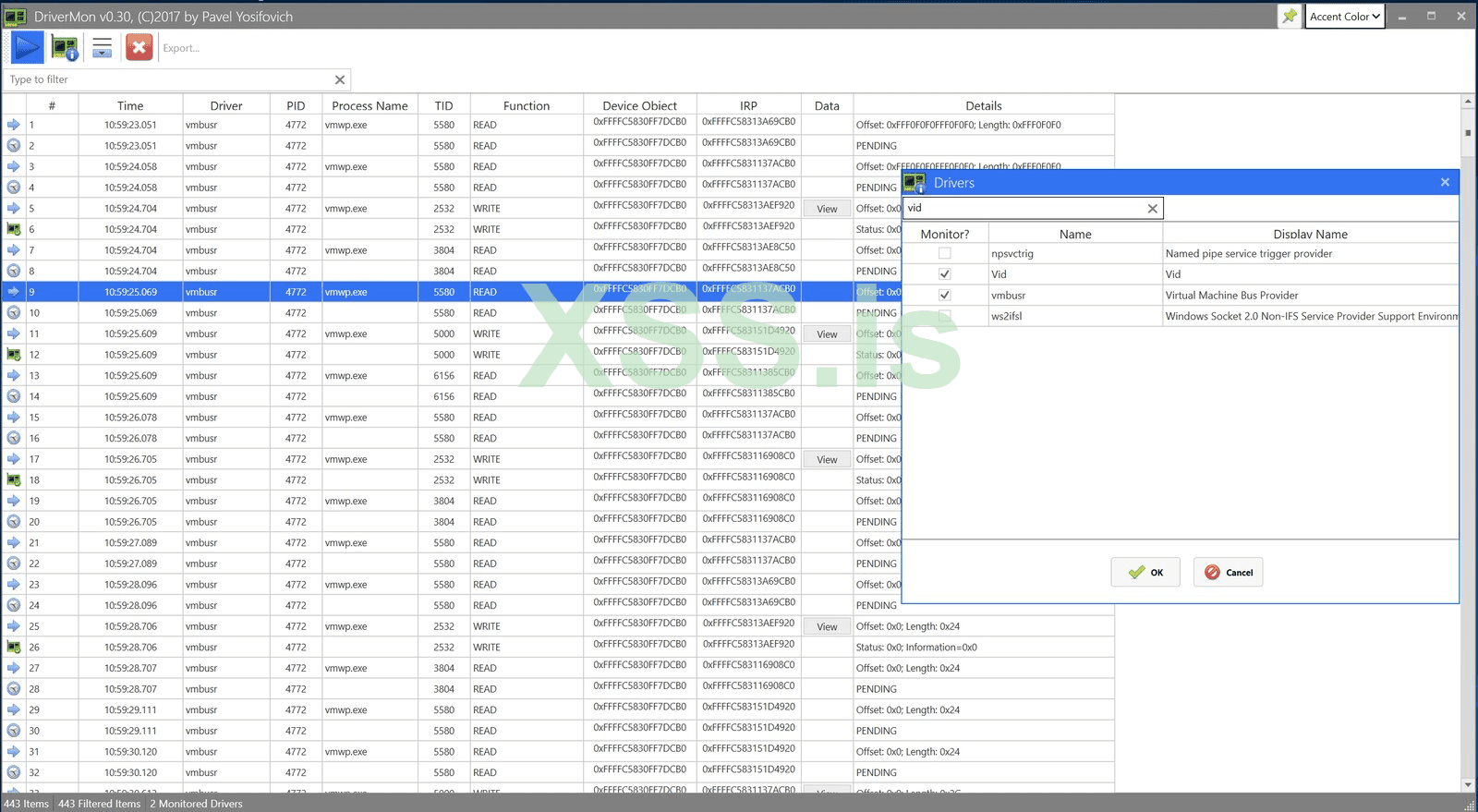The width and height of the screenshot is (1478, 812).
Task: Sort the list by Function column header
Action: [526, 105]
